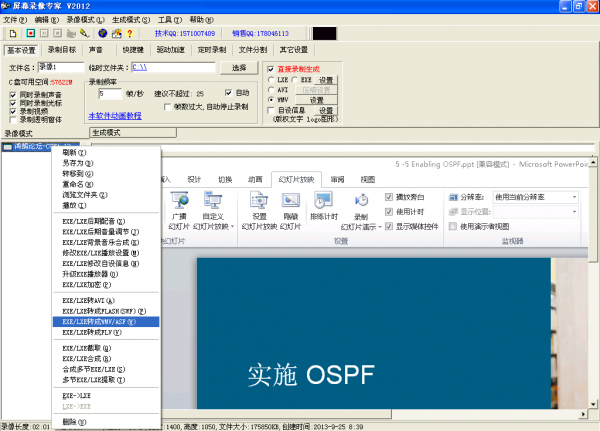Click the 文件名 input field
The image size is (600, 431).
point(61,67)
